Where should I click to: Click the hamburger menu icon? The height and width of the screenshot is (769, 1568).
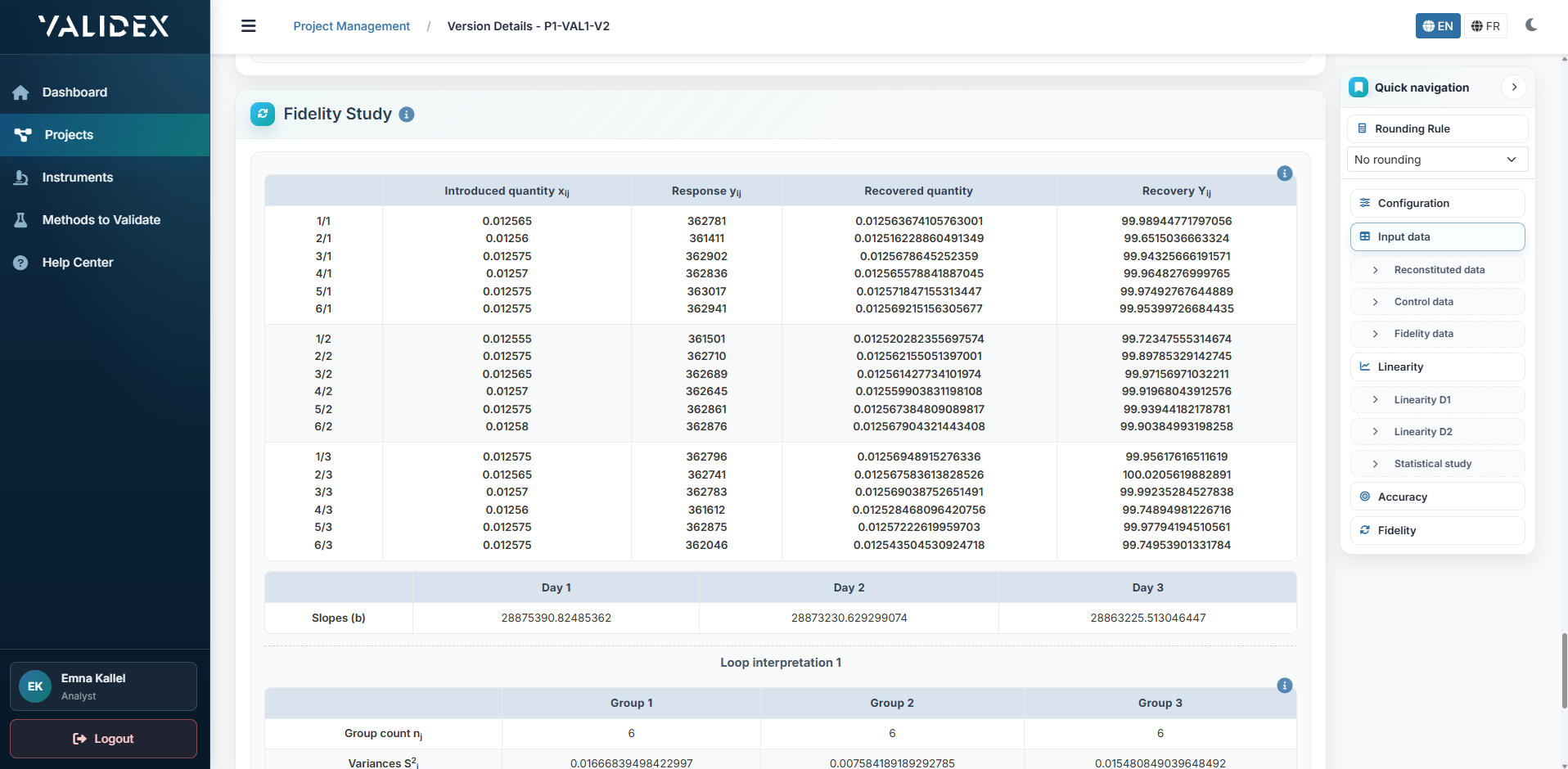[x=249, y=26]
